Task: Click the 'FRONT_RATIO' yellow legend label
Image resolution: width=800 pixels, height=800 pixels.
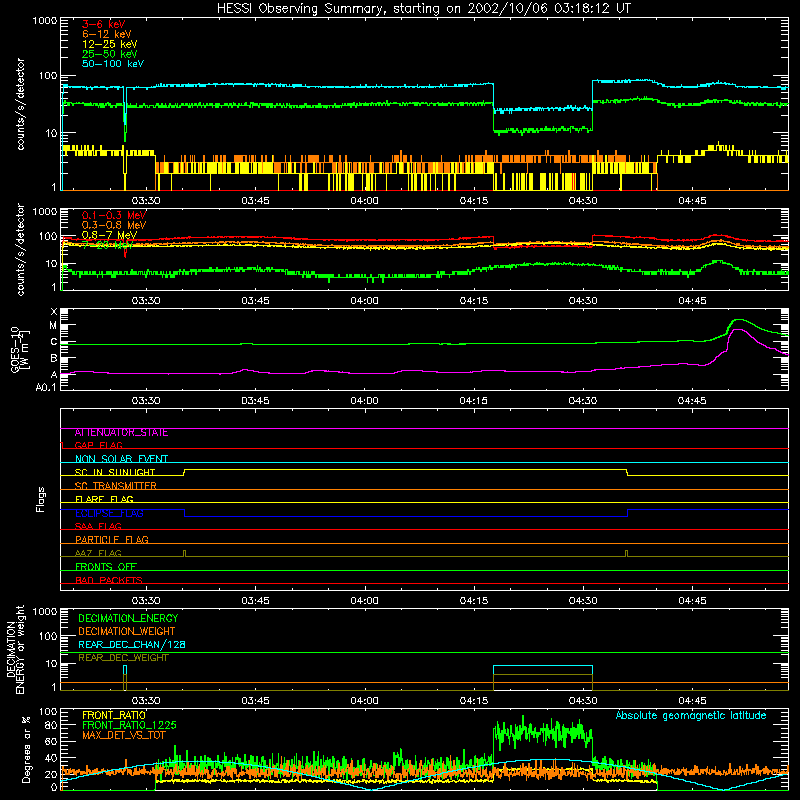Action: click(x=114, y=715)
